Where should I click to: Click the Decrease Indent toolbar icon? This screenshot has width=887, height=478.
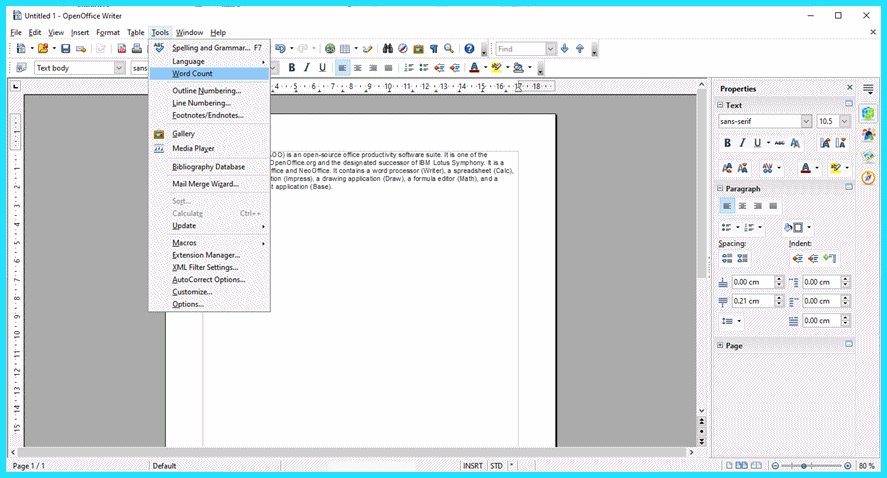[439, 68]
